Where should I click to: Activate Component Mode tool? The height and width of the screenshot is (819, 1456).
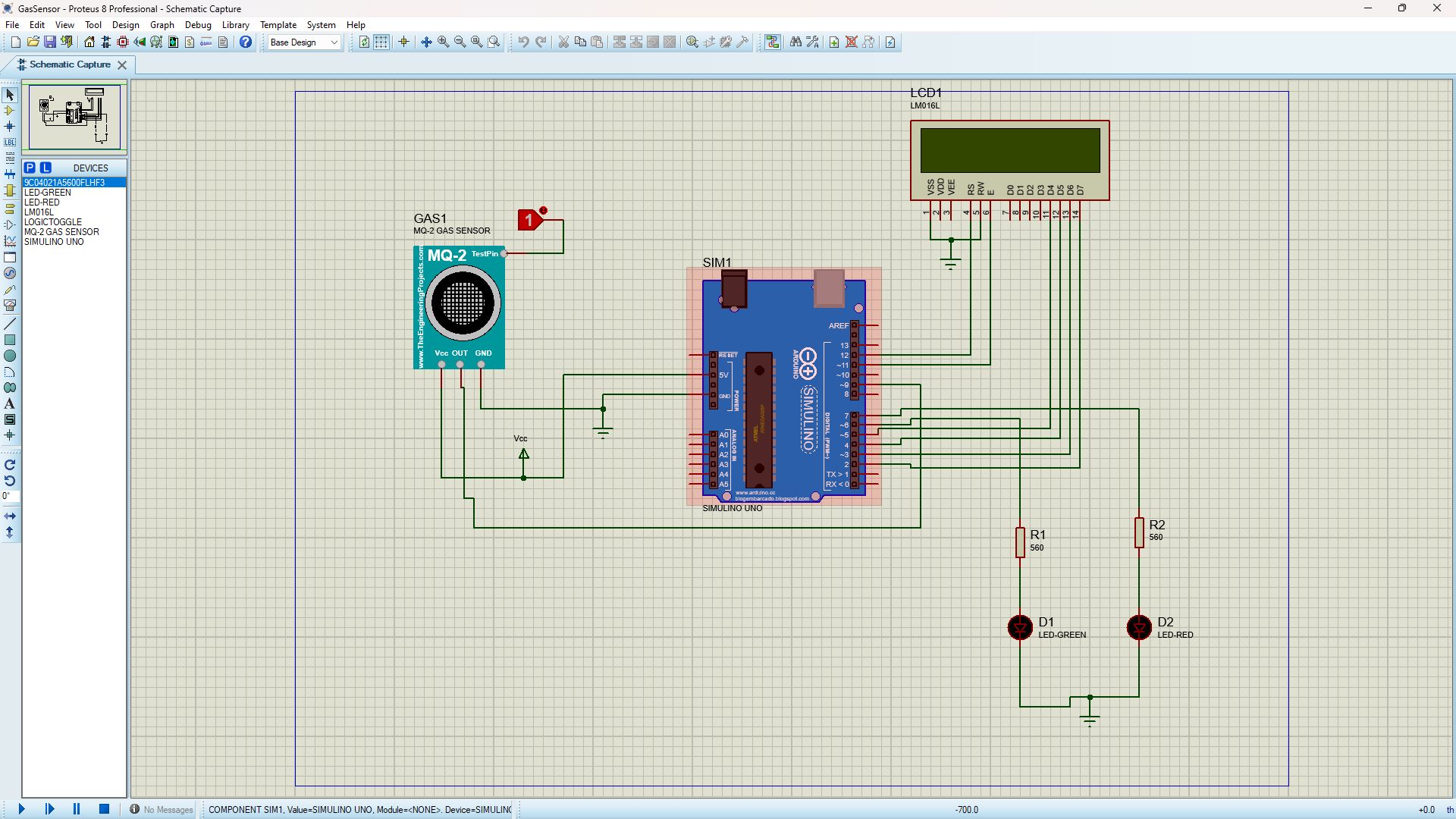10,111
